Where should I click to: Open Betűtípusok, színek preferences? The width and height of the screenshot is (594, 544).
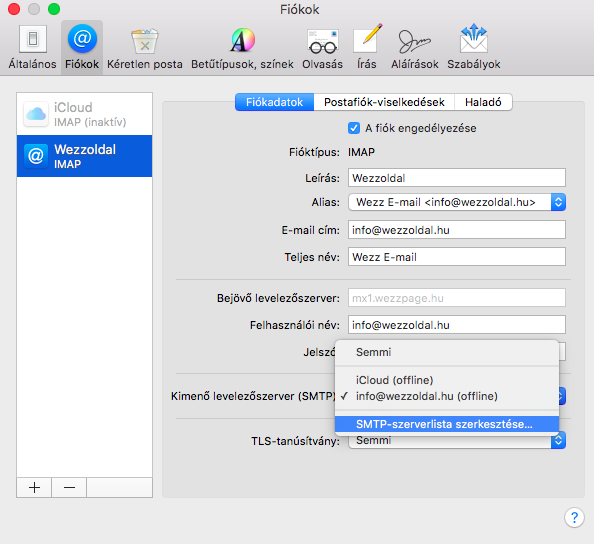pos(242,47)
